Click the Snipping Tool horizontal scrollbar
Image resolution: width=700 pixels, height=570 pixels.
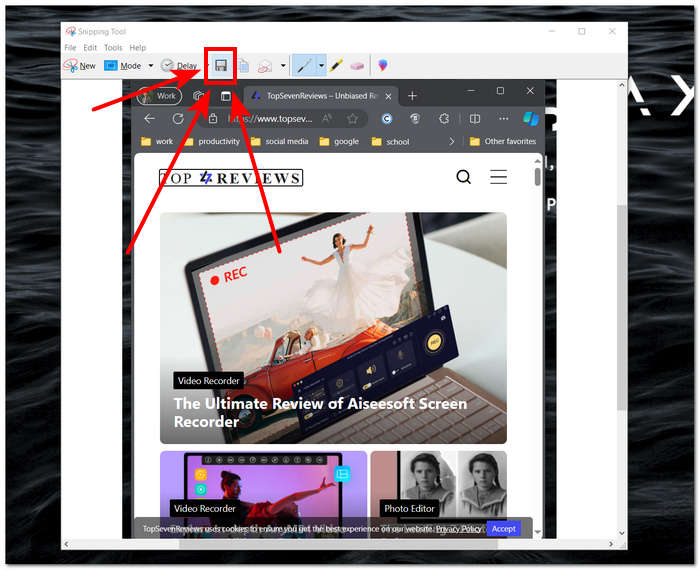click(338, 544)
